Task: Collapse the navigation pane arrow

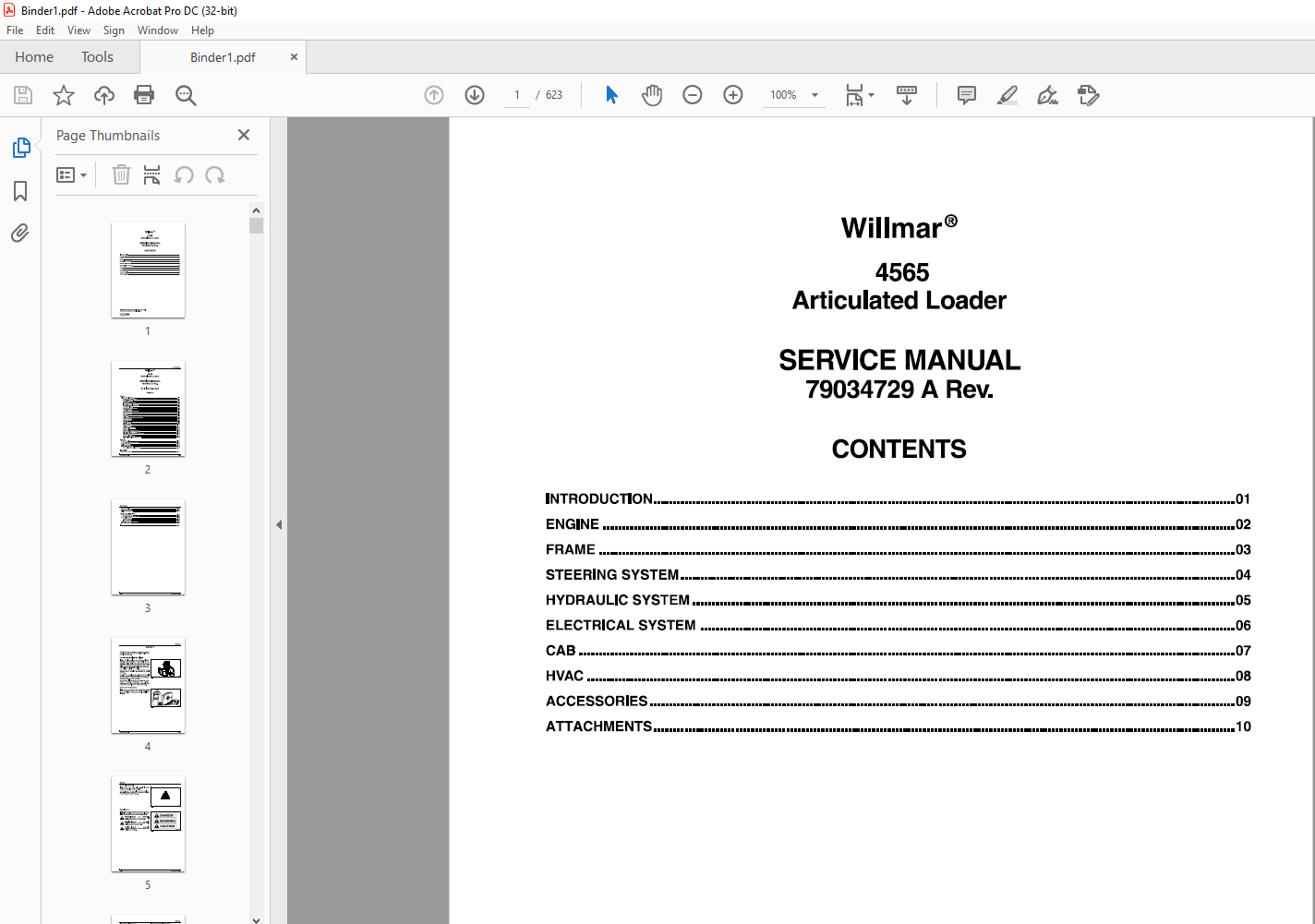Action: coord(279,524)
